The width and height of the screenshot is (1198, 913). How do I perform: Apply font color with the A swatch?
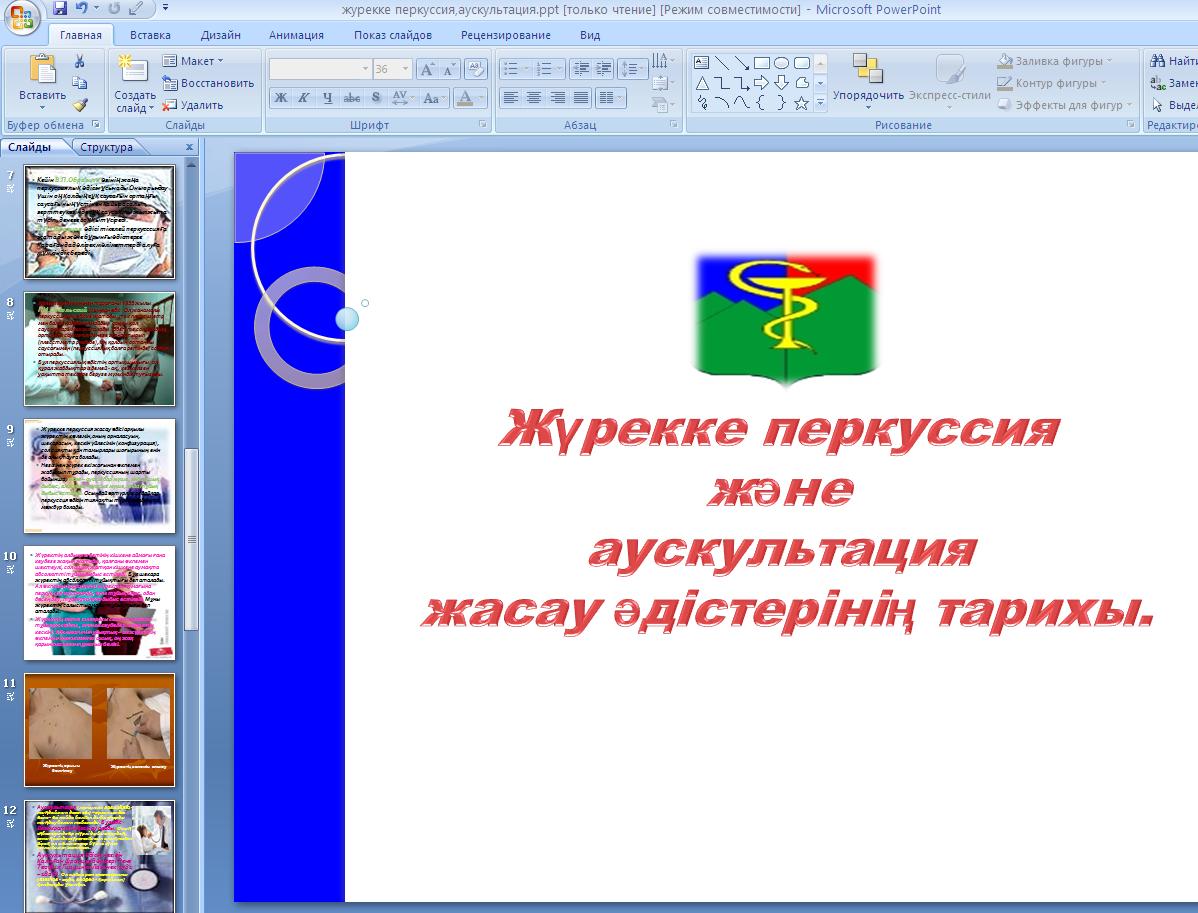tap(469, 98)
